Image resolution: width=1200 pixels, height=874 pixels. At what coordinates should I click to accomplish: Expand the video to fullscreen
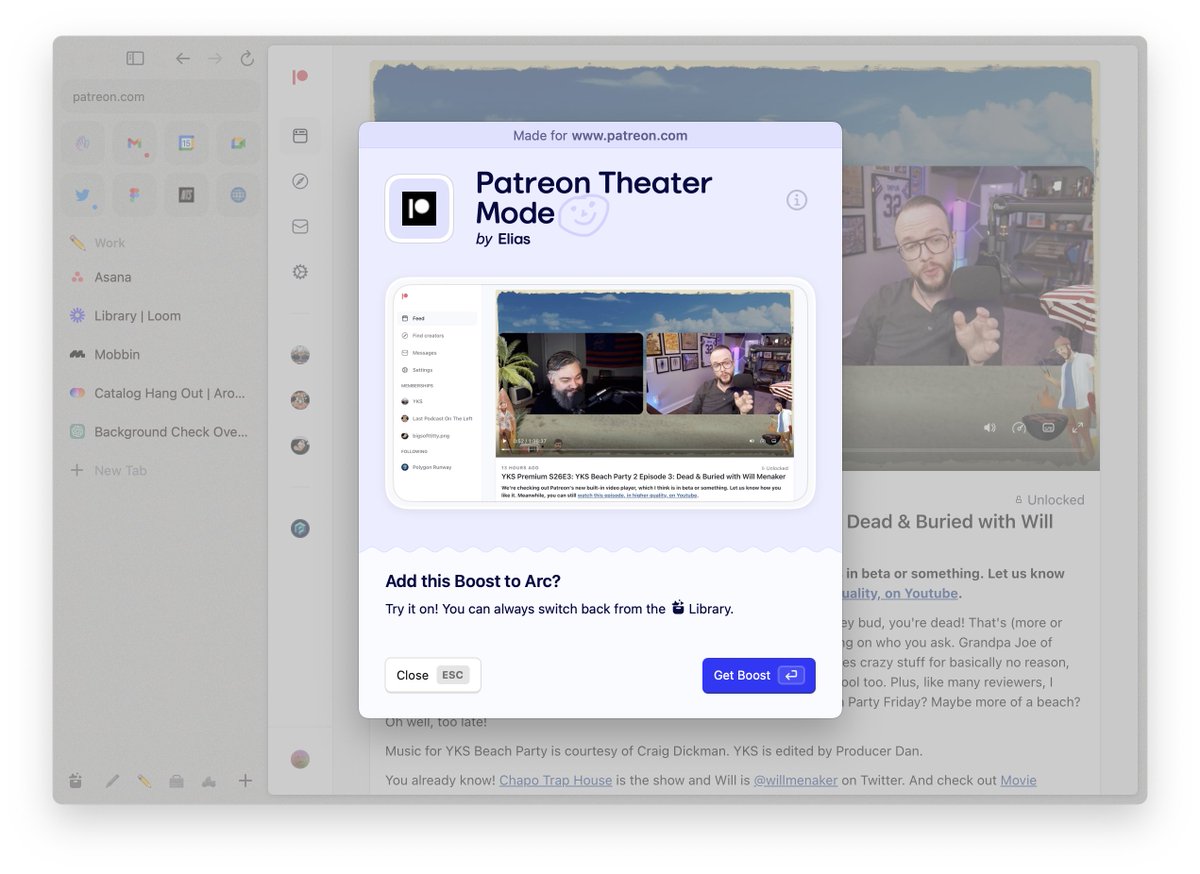1078,427
